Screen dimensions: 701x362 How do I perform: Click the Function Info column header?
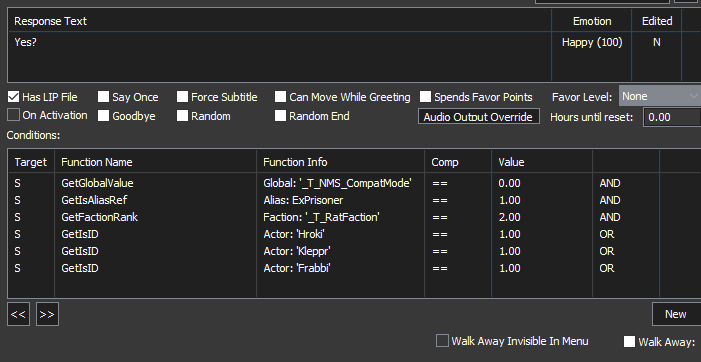(x=341, y=162)
